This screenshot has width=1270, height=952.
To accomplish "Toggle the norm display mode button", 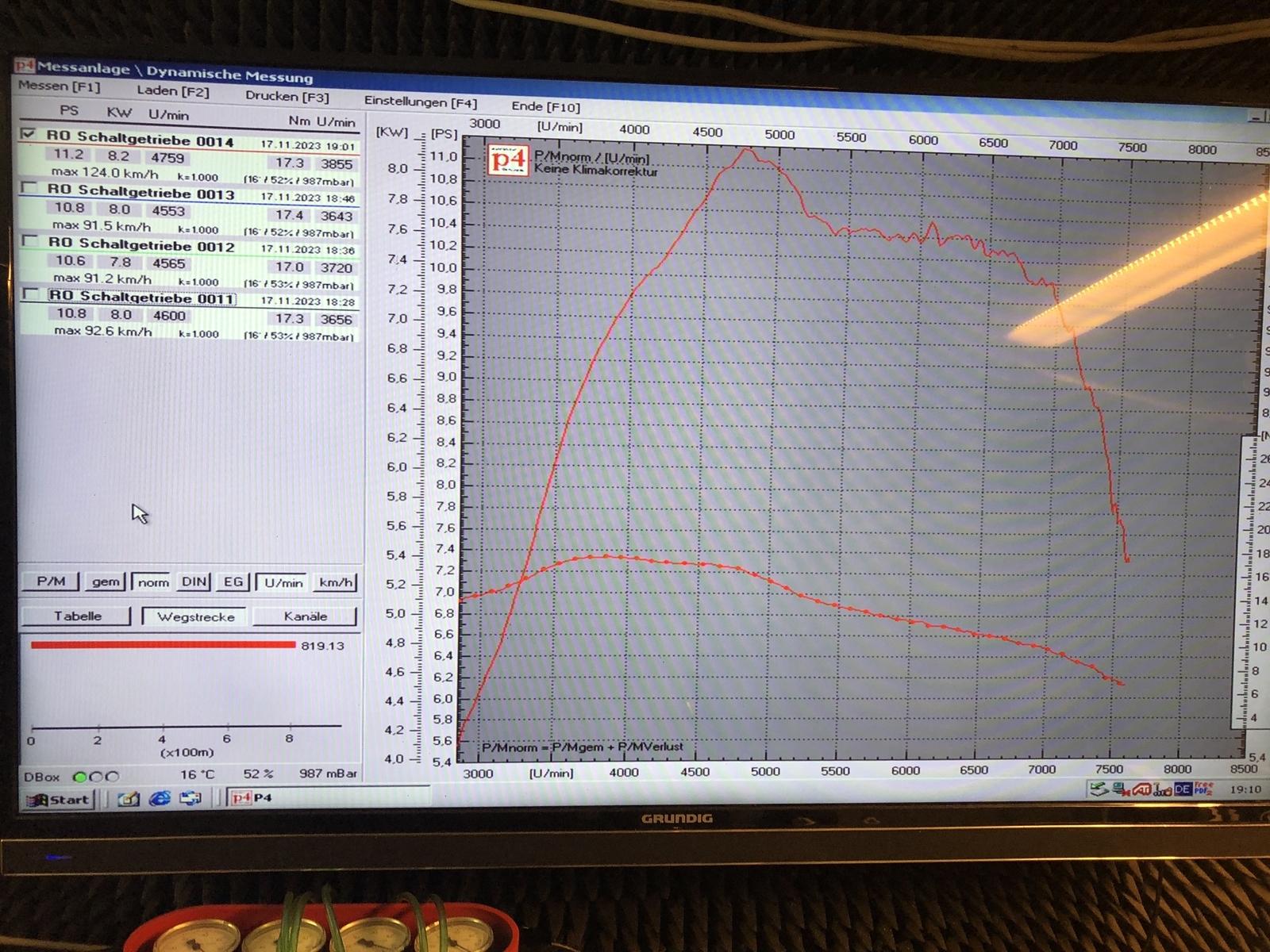I will click(153, 582).
